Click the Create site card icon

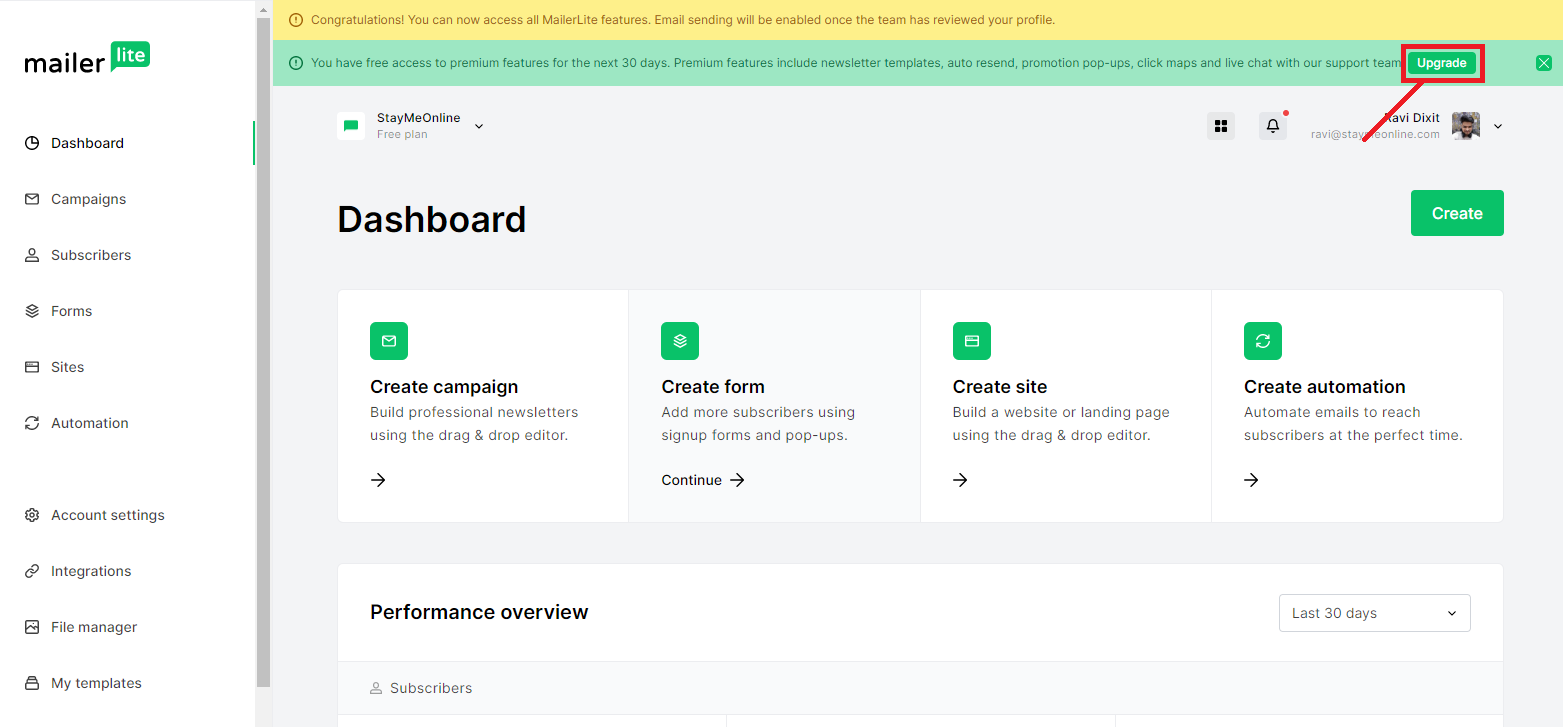(971, 341)
